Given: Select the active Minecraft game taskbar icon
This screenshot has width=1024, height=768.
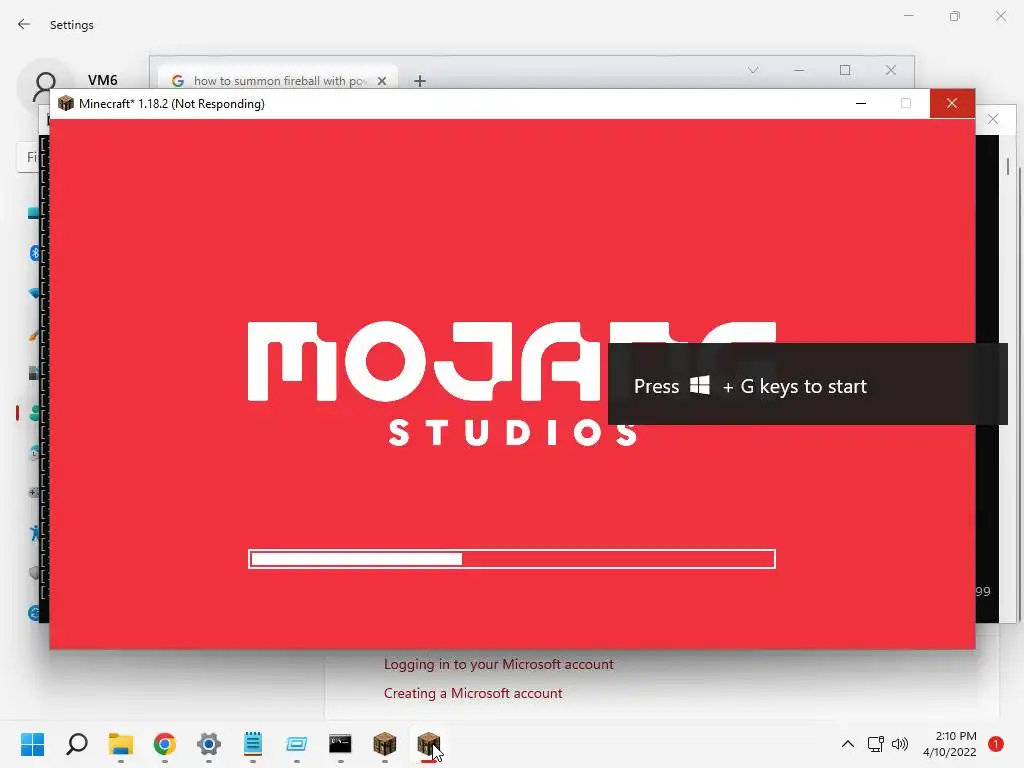Looking at the screenshot, I should click(x=428, y=744).
